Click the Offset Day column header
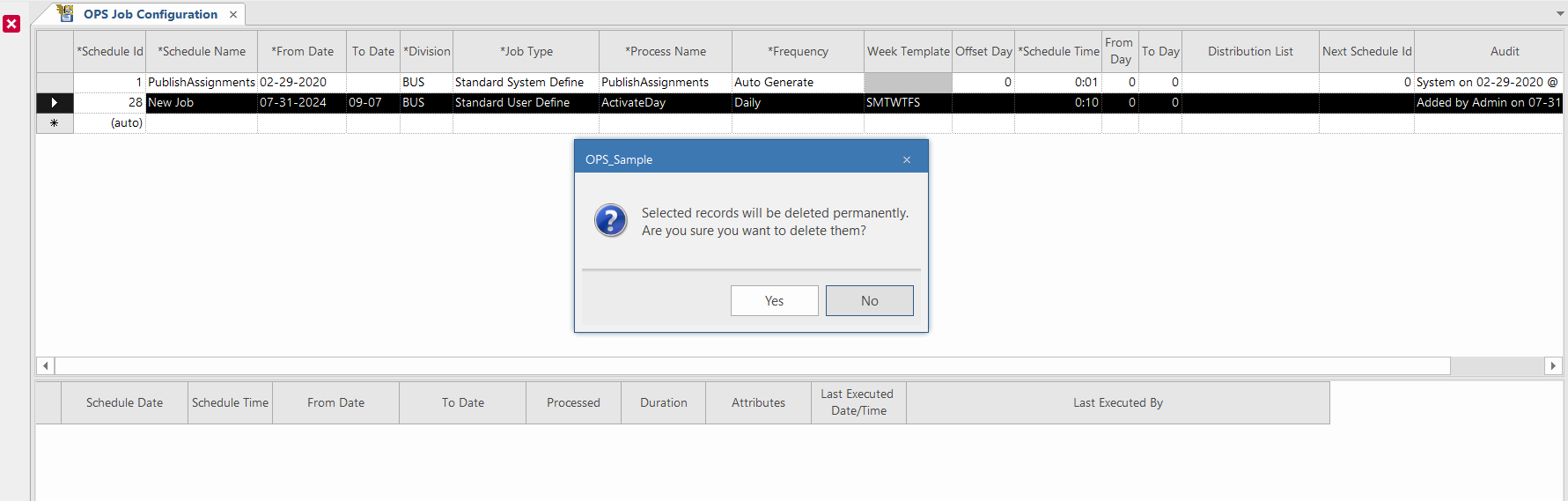1568x501 pixels. (x=983, y=51)
